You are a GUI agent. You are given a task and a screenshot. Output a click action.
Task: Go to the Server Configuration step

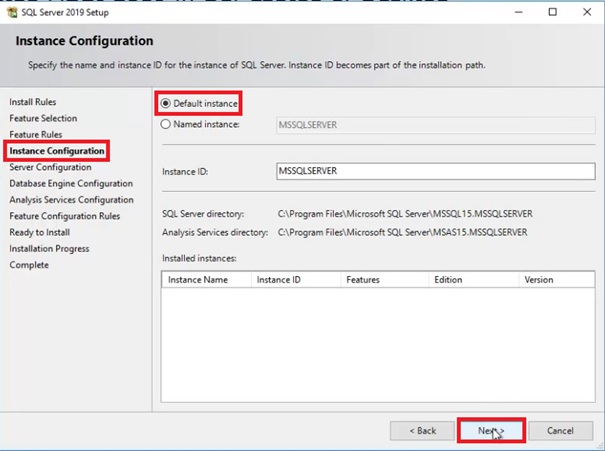(x=51, y=167)
